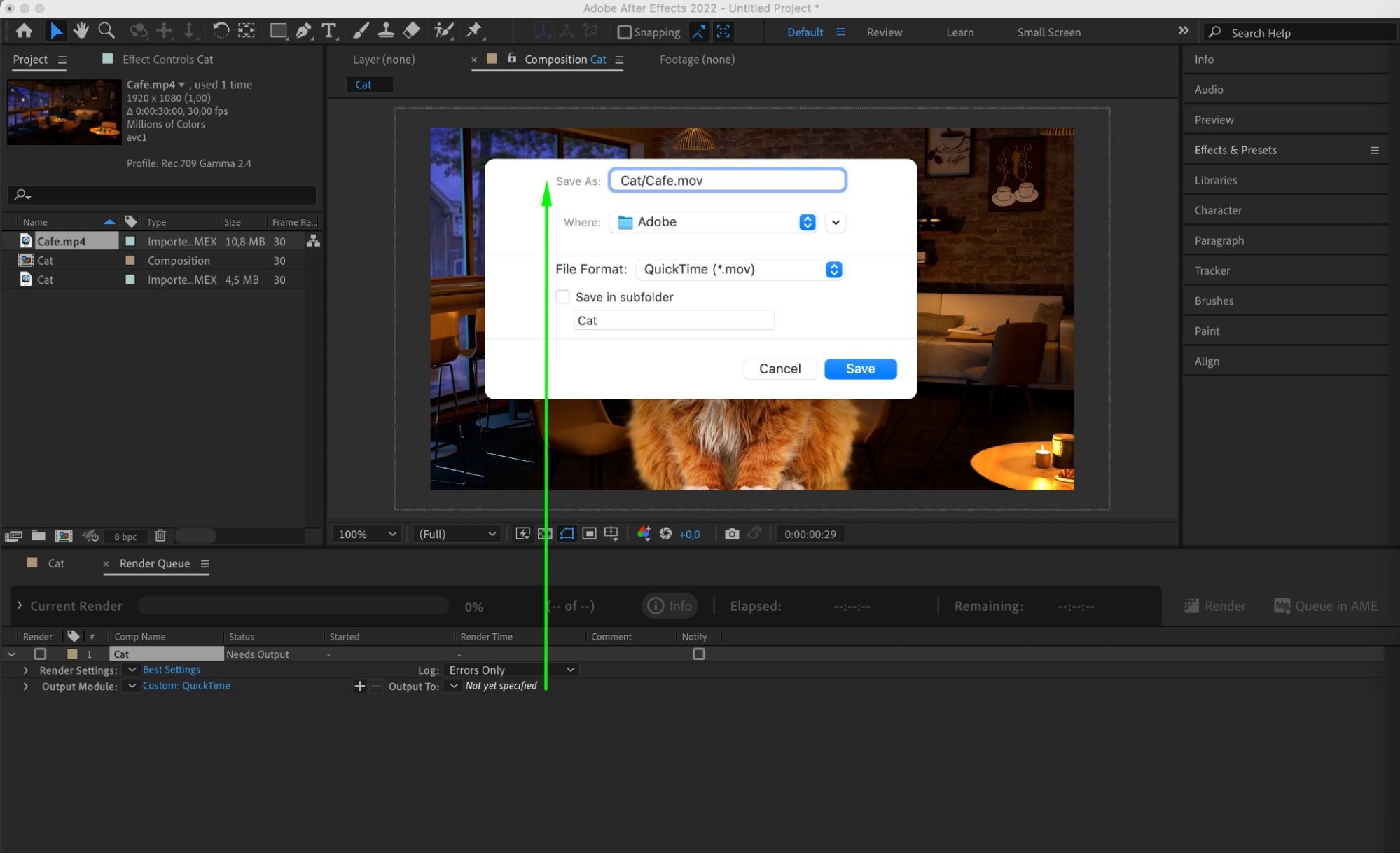
Task: Click the snapshot camera icon
Action: pos(732,534)
